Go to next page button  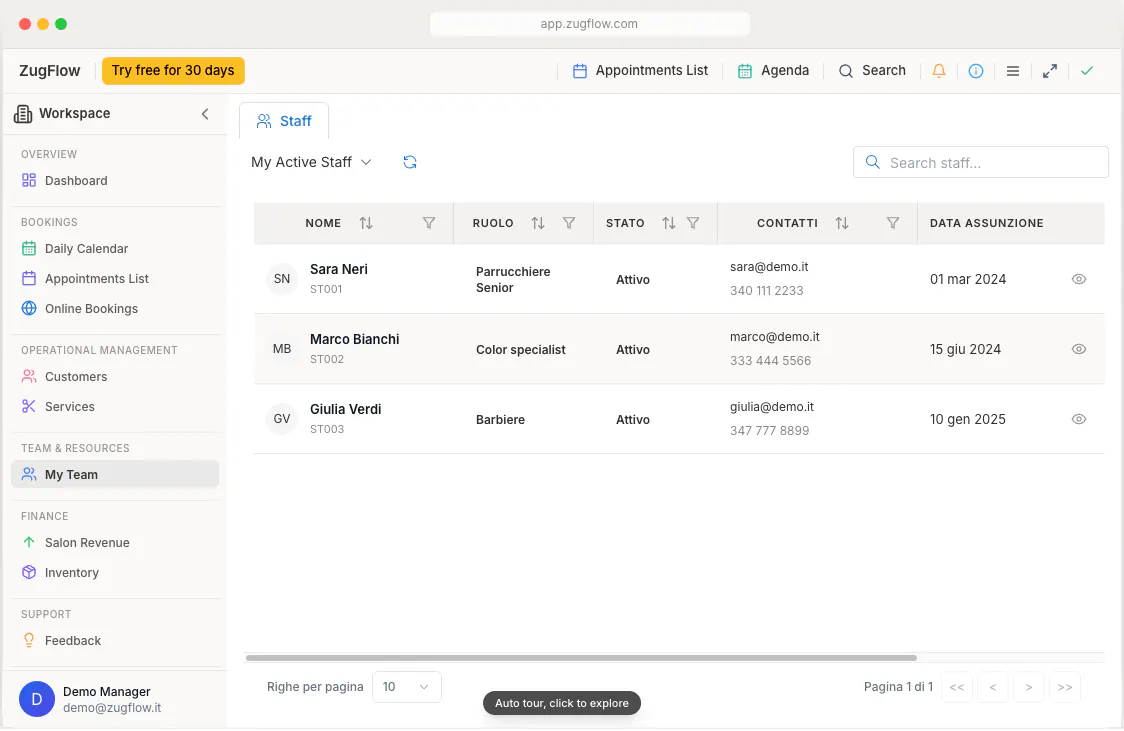[1029, 687]
